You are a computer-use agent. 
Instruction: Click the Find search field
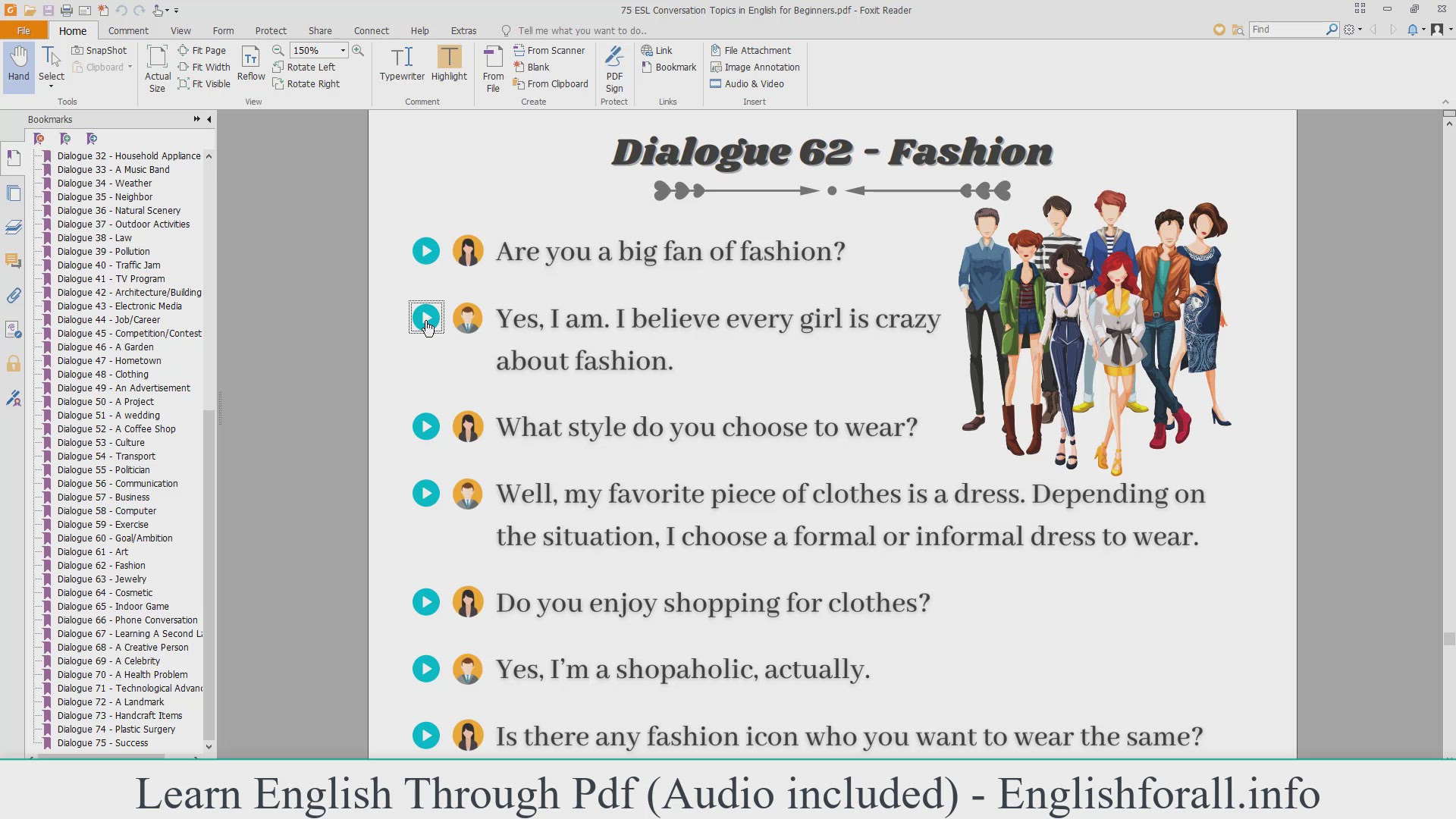coord(1288,29)
